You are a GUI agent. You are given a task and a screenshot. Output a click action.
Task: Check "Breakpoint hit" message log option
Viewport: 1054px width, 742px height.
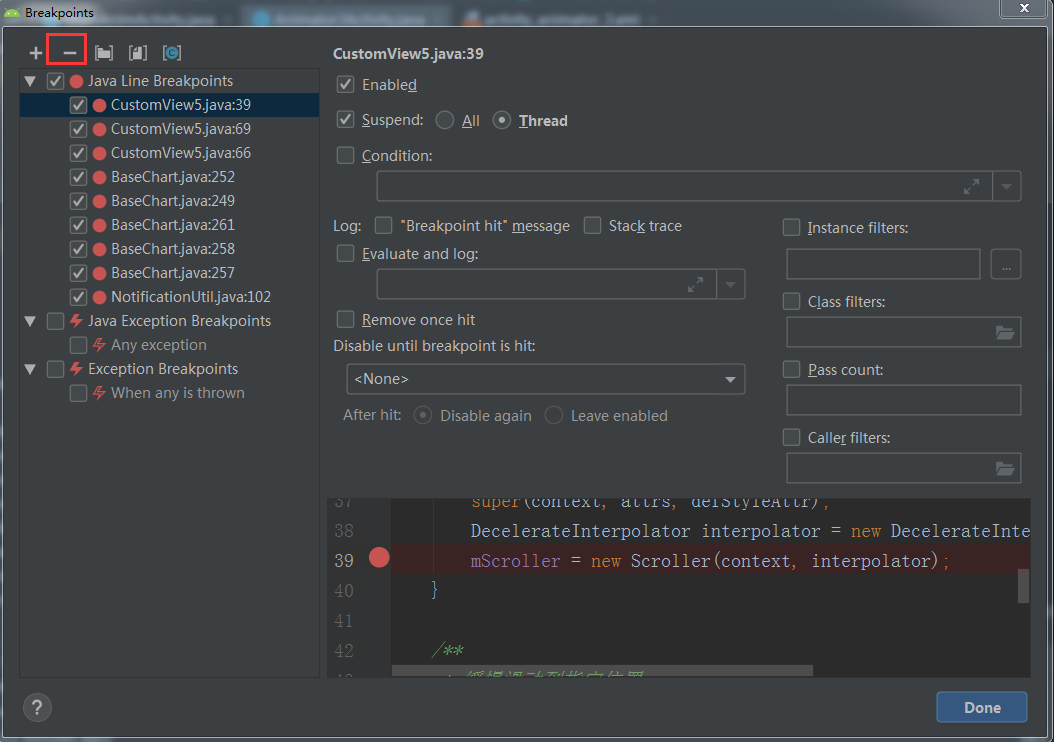coord(383,225)
